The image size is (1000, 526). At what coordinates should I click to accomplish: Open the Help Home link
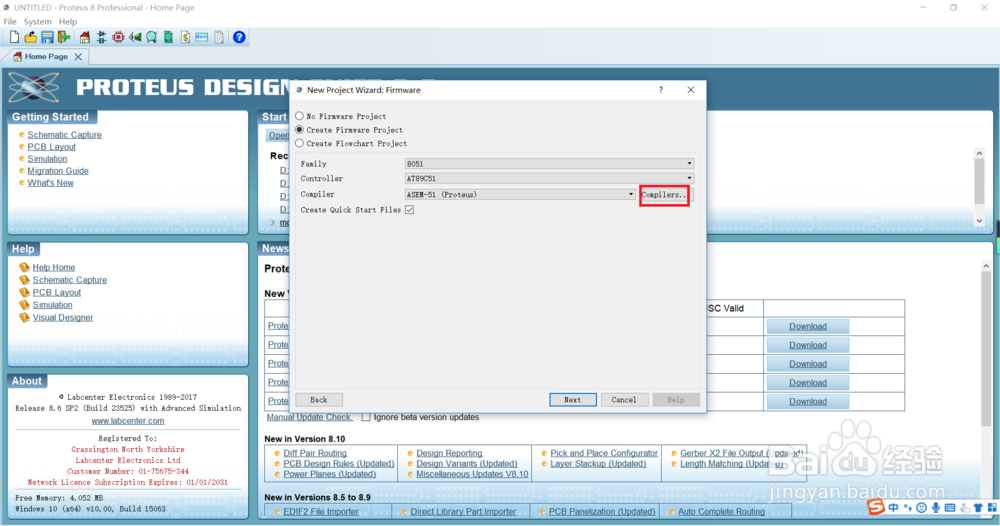pos(54,267)
